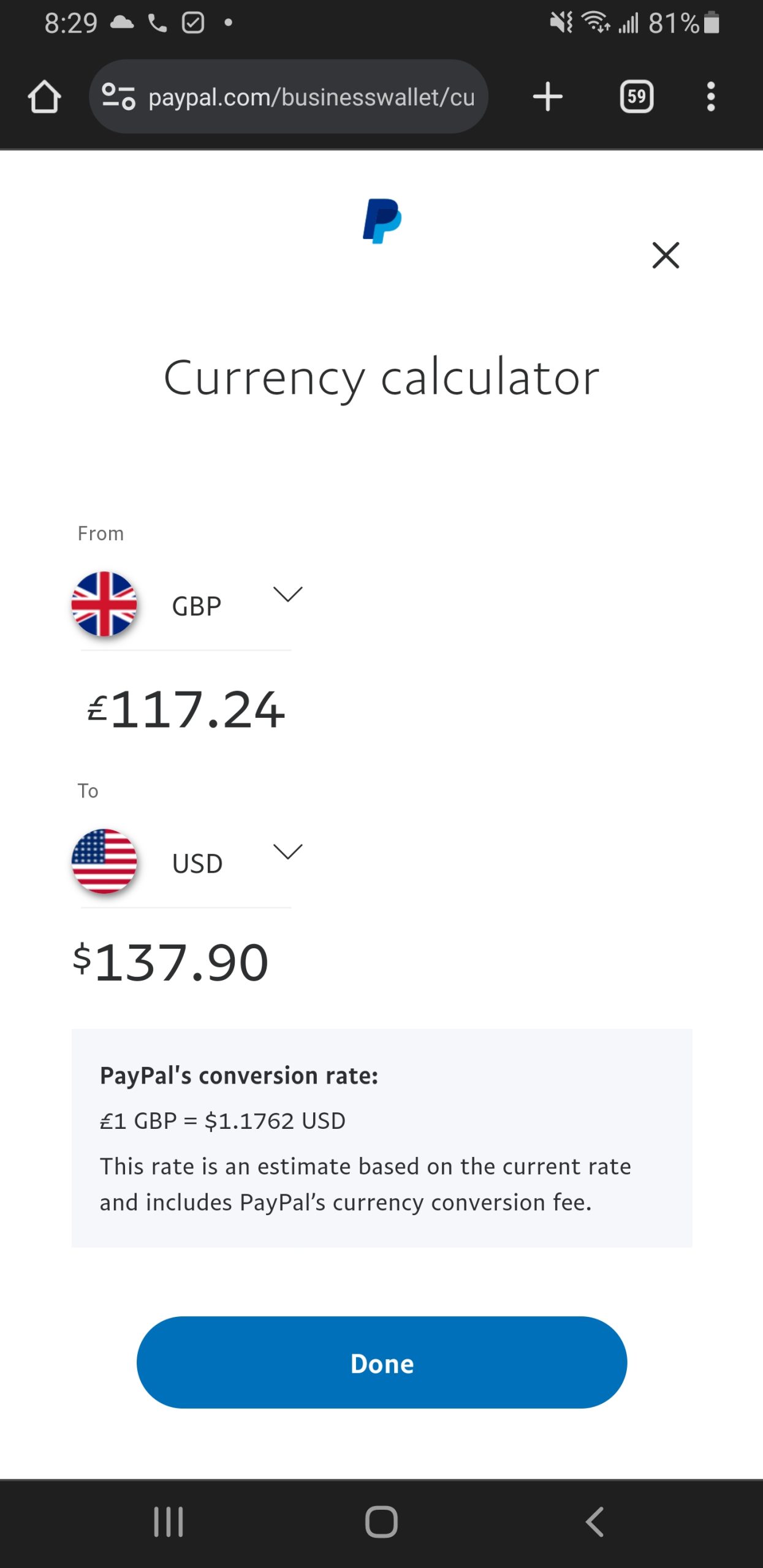This screenshot has width=763, height=1568.
Task: Tap the PayPal logo
Action: point(382,221)
